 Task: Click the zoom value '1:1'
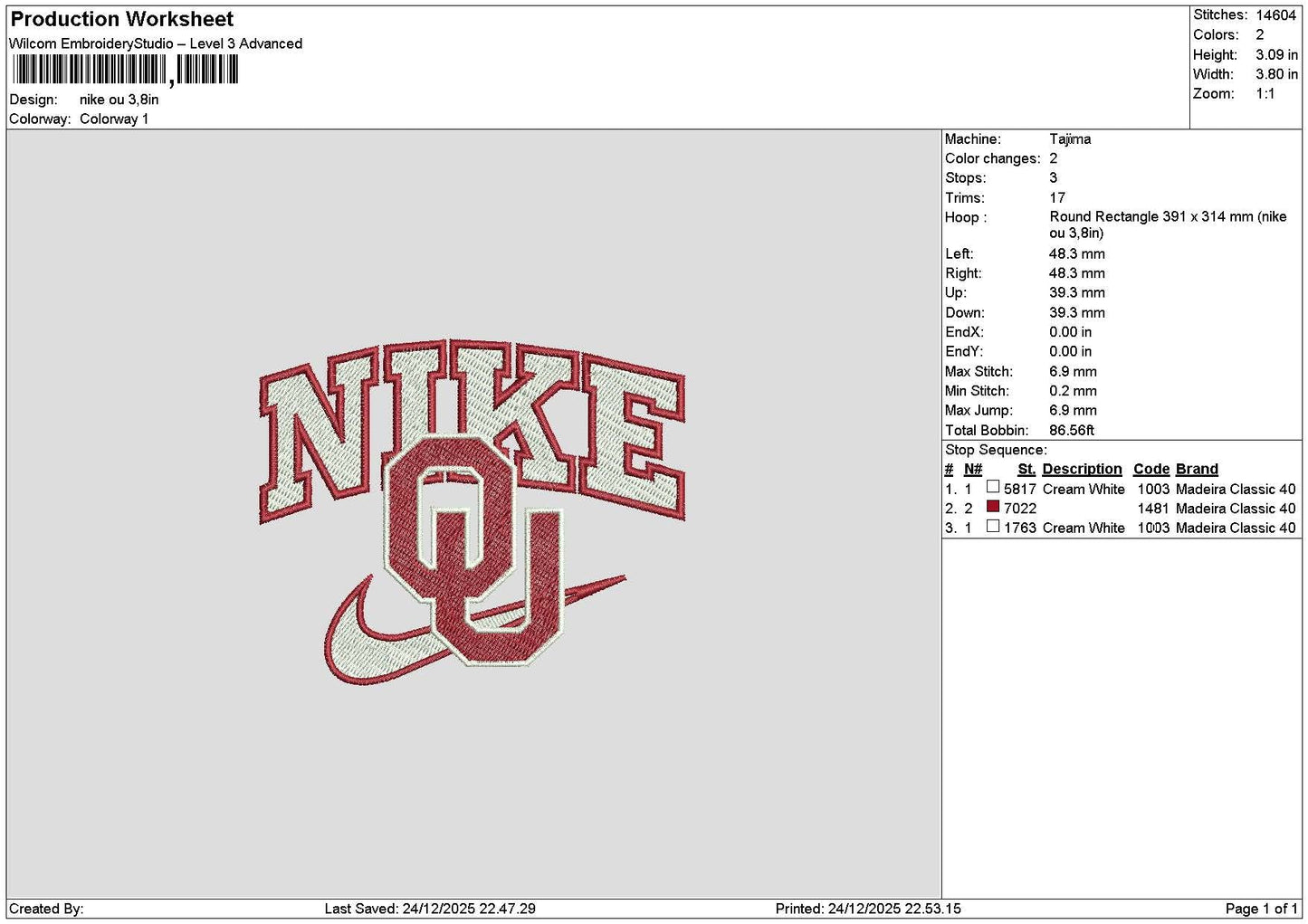click(1265, 93)
